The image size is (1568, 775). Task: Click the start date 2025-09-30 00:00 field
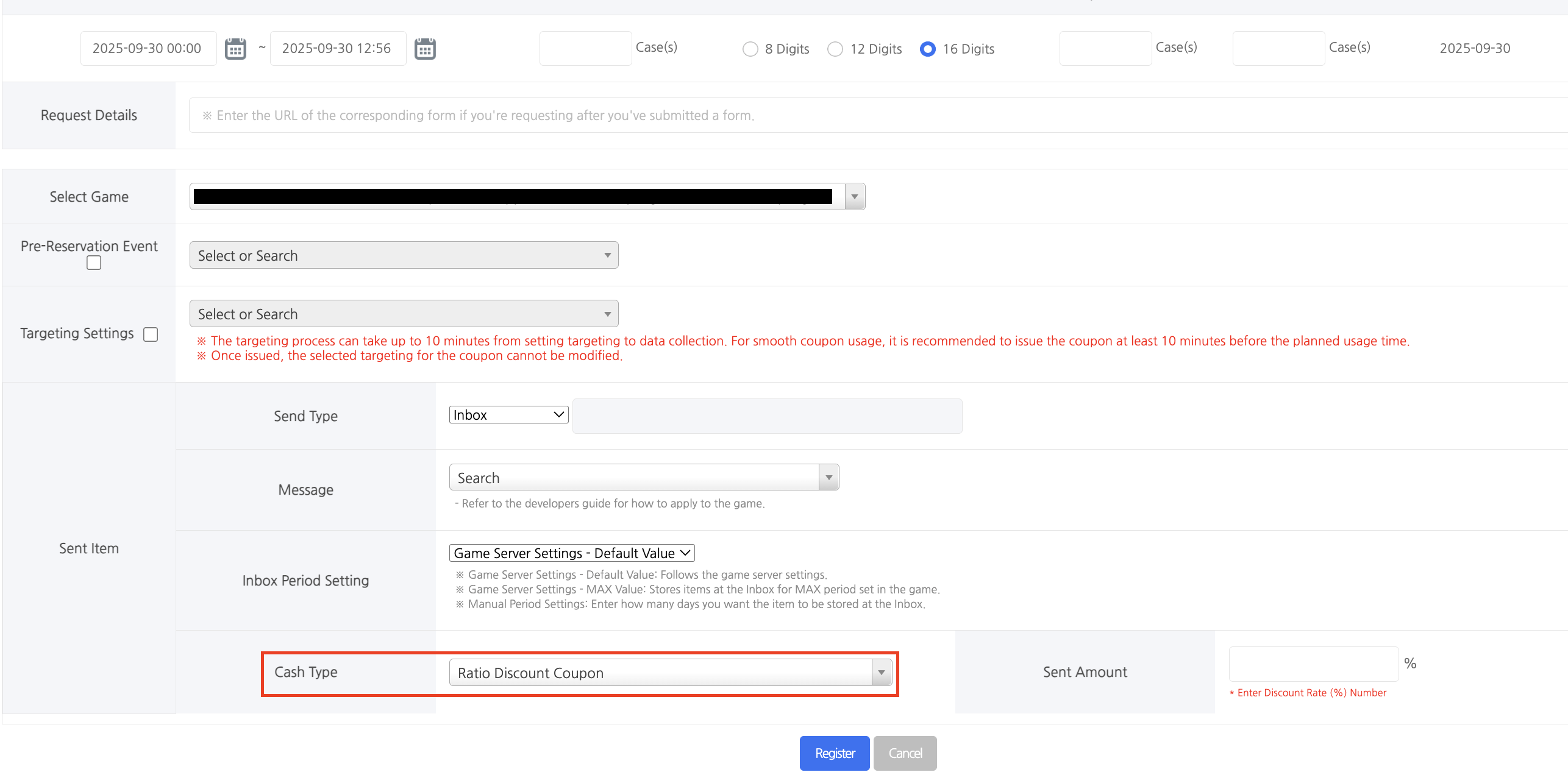(x=148, y=49)
